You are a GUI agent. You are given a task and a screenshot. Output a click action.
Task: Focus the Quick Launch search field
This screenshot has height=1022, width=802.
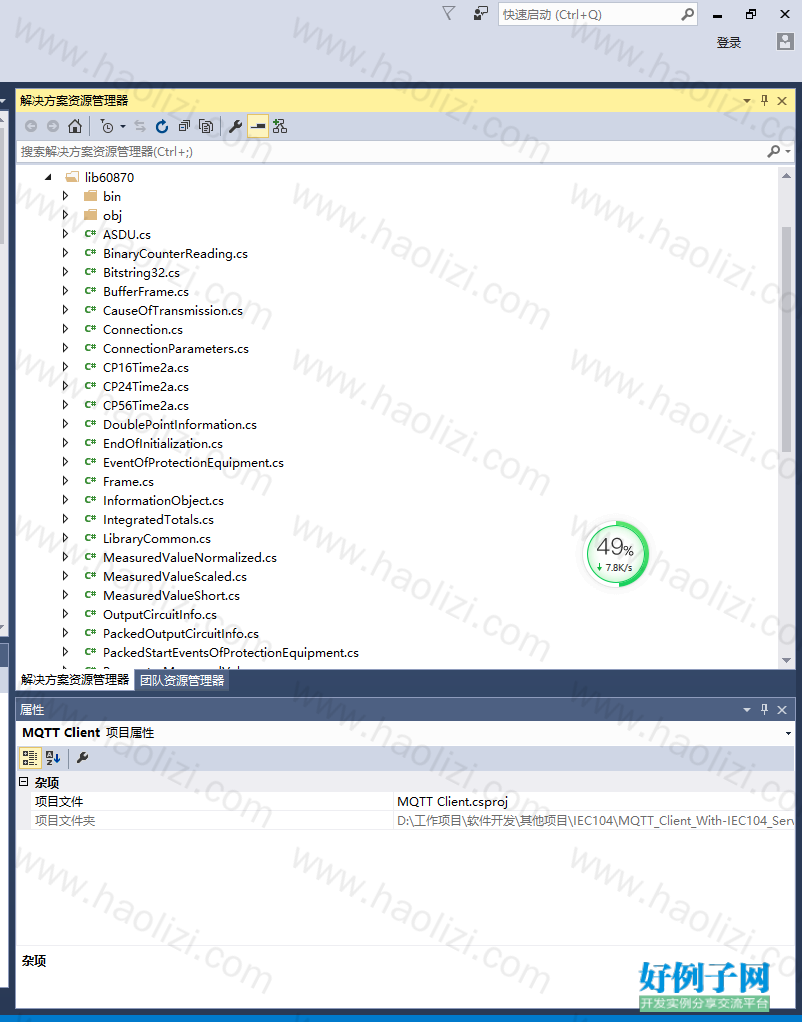point(590,14)
